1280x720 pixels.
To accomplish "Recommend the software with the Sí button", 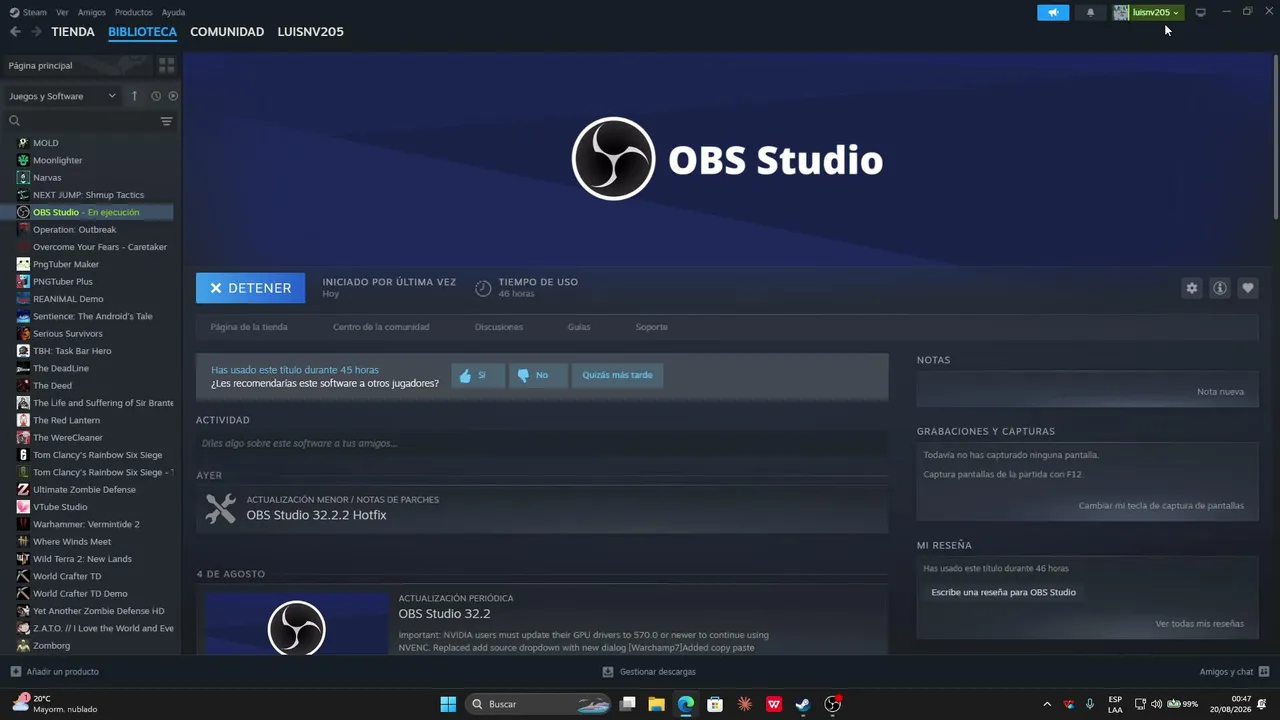I will point(477,375).
